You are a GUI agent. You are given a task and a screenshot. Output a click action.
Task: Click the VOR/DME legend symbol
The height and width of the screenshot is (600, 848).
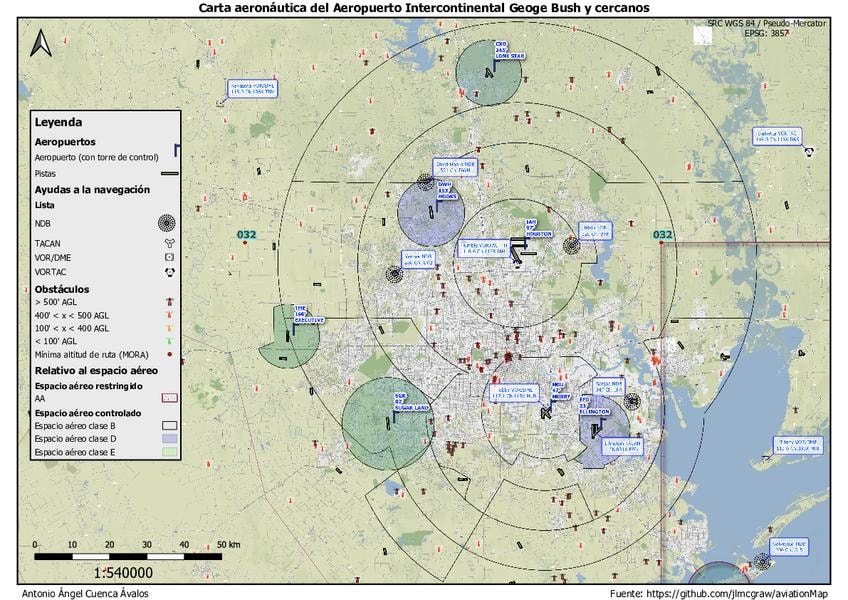(x=168, y=257)
